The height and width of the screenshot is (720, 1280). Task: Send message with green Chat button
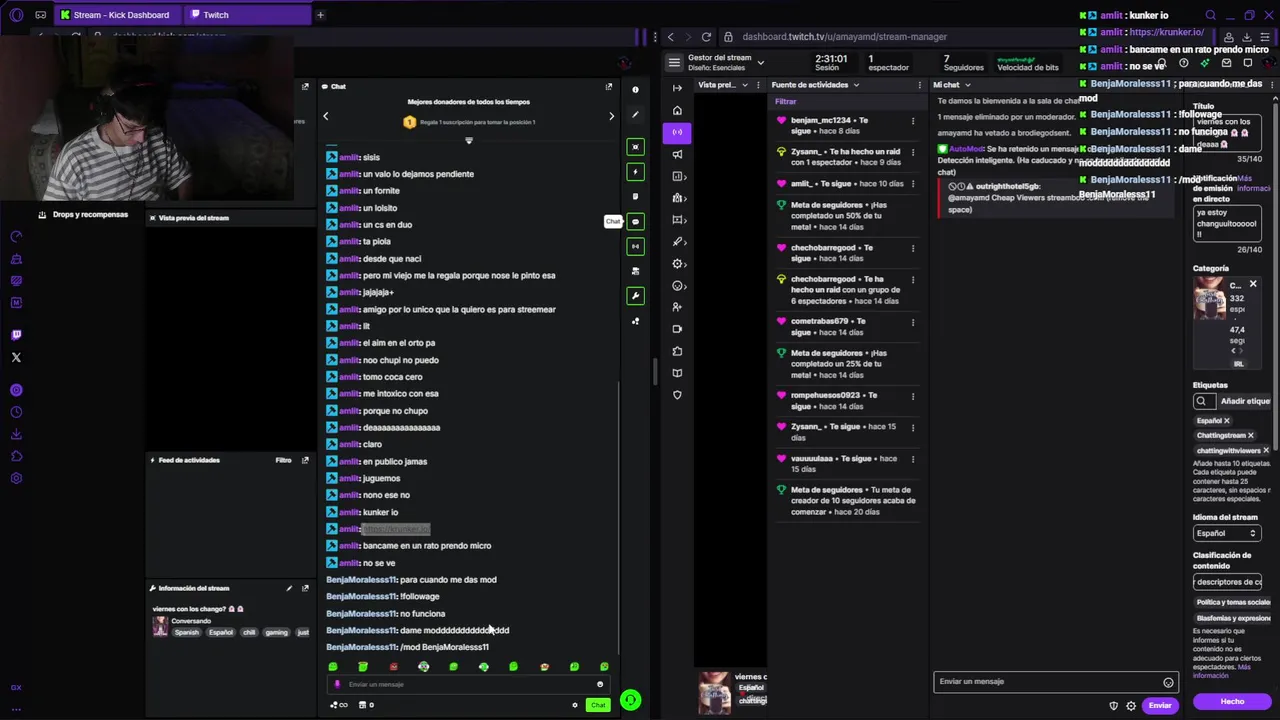598,705
